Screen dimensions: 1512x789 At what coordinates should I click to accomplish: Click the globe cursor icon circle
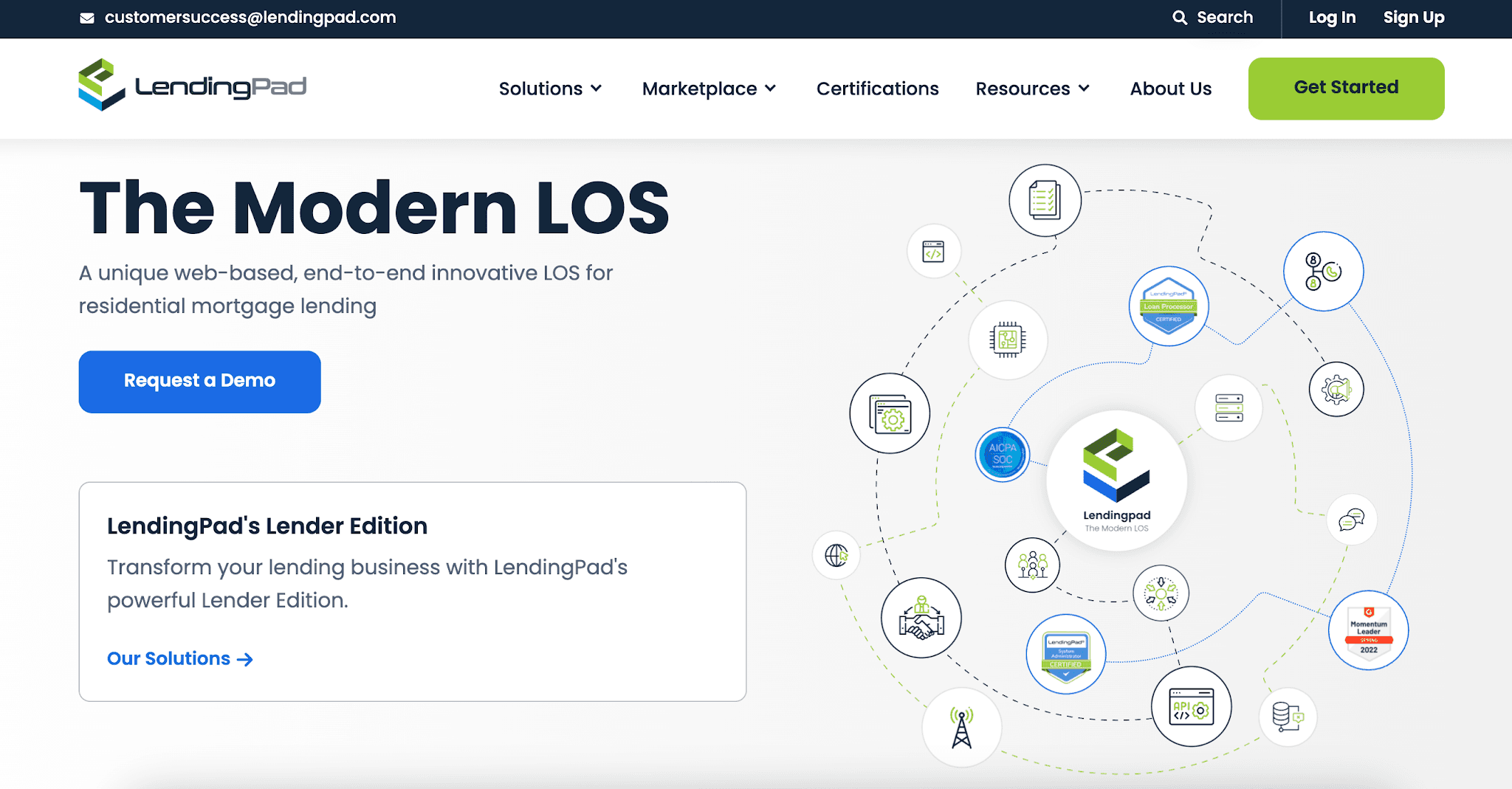836,555
